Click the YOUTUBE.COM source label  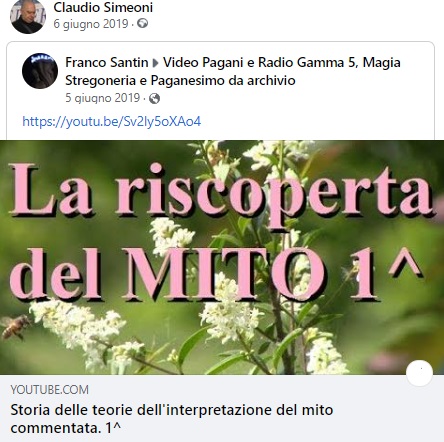(49, 389)
